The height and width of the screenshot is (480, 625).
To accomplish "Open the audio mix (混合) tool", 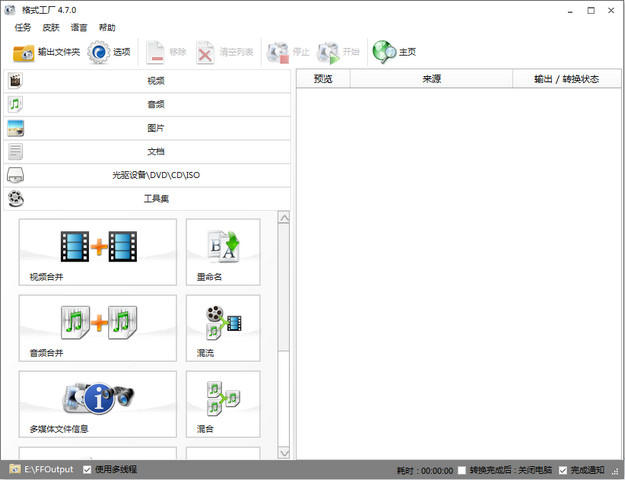I will [223, 404].
